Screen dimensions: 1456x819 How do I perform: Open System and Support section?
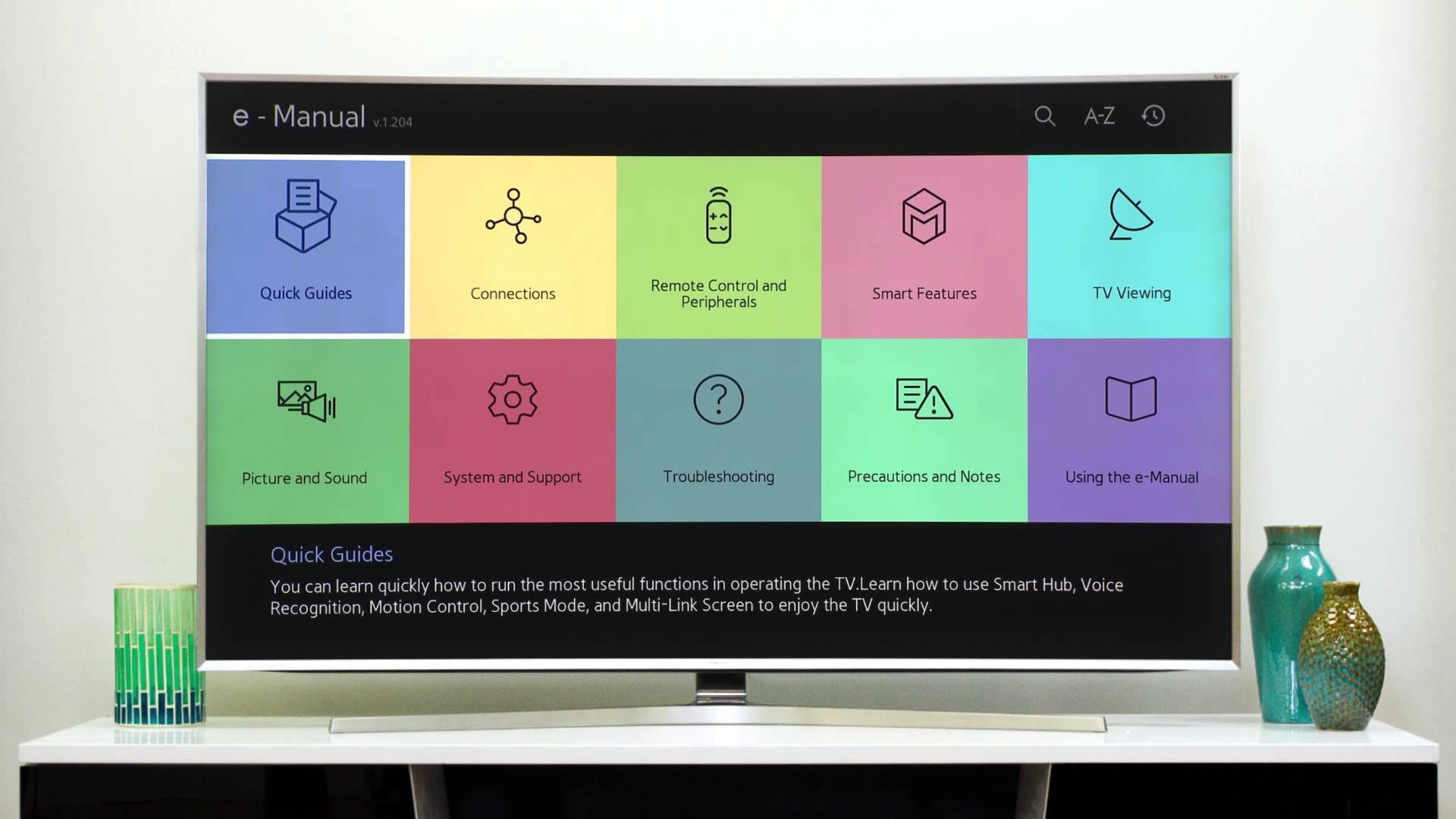[x=512, y=430]
